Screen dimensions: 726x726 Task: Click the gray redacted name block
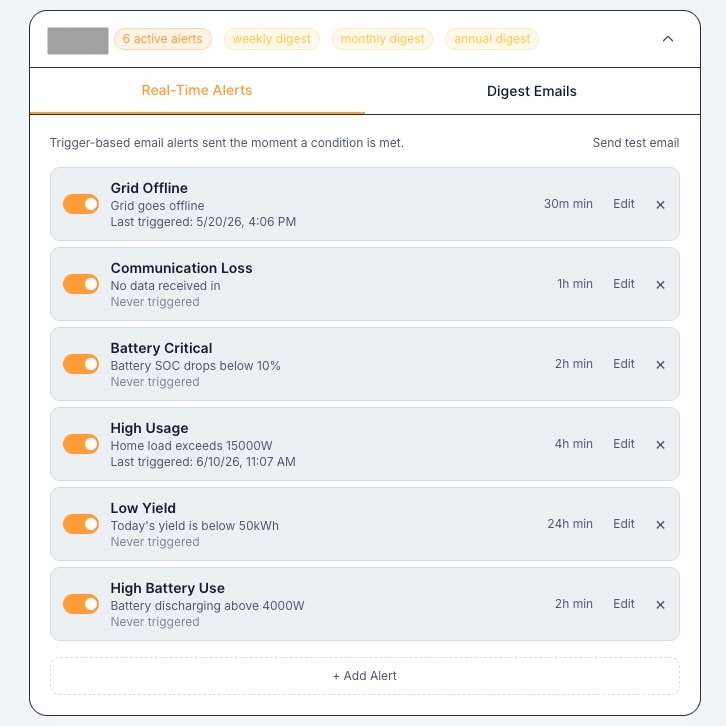click(x=78, y=41)
